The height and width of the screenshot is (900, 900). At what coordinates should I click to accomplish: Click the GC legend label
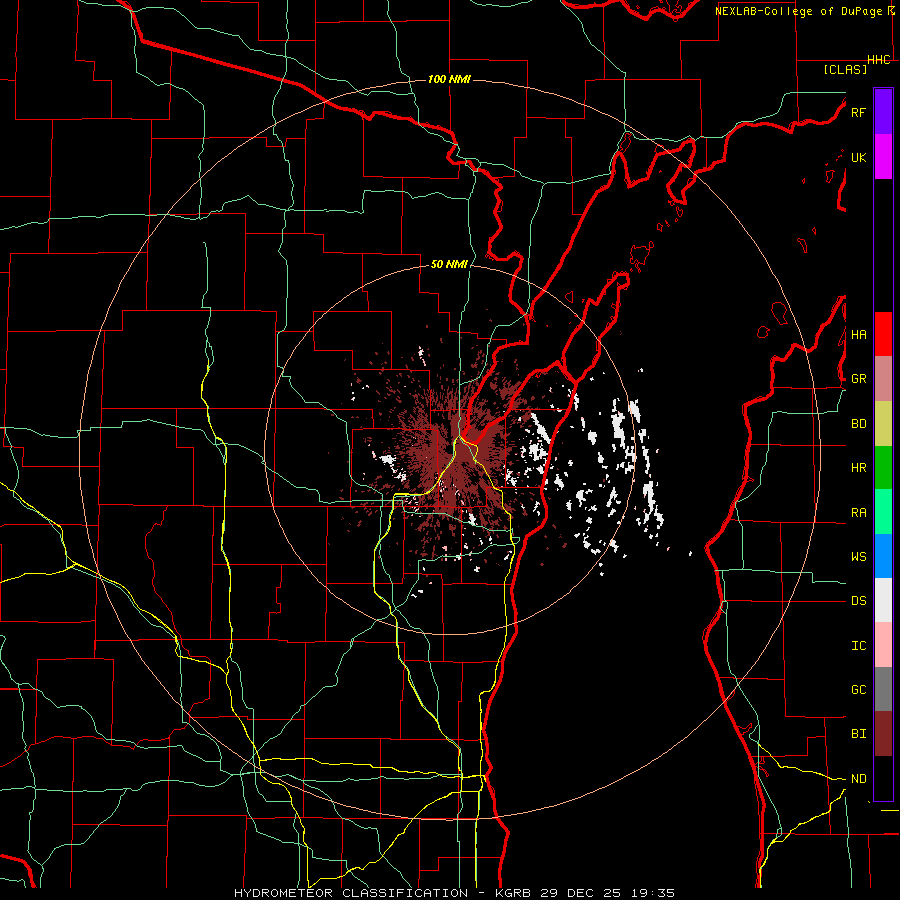coord(858,690)
